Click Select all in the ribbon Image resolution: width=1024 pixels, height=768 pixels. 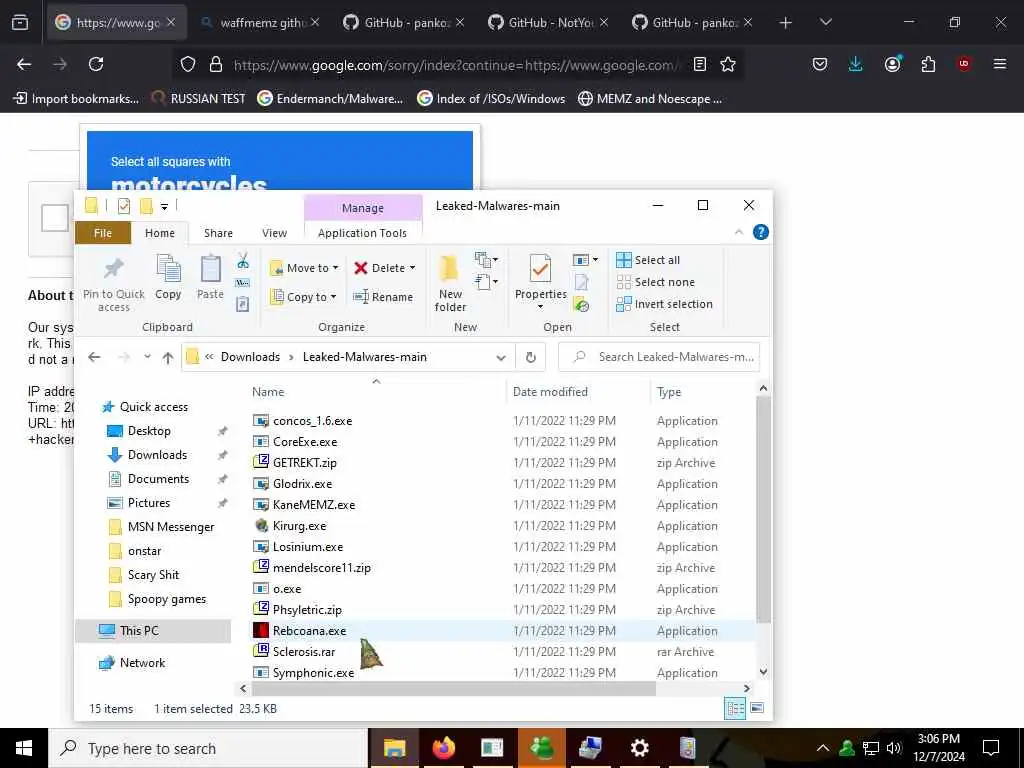648,260
